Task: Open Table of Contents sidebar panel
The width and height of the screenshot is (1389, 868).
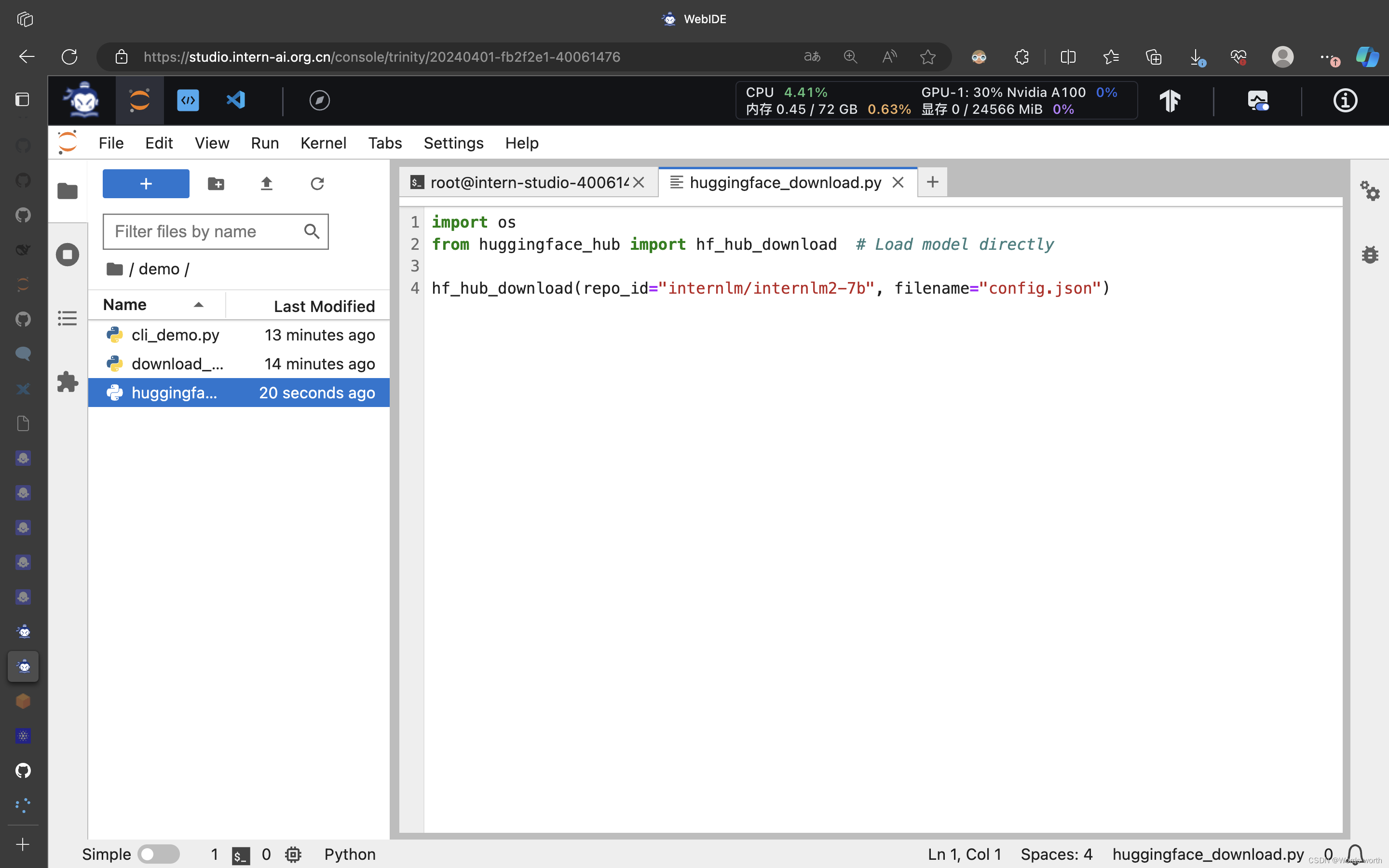Action: (x=67, y=318)
